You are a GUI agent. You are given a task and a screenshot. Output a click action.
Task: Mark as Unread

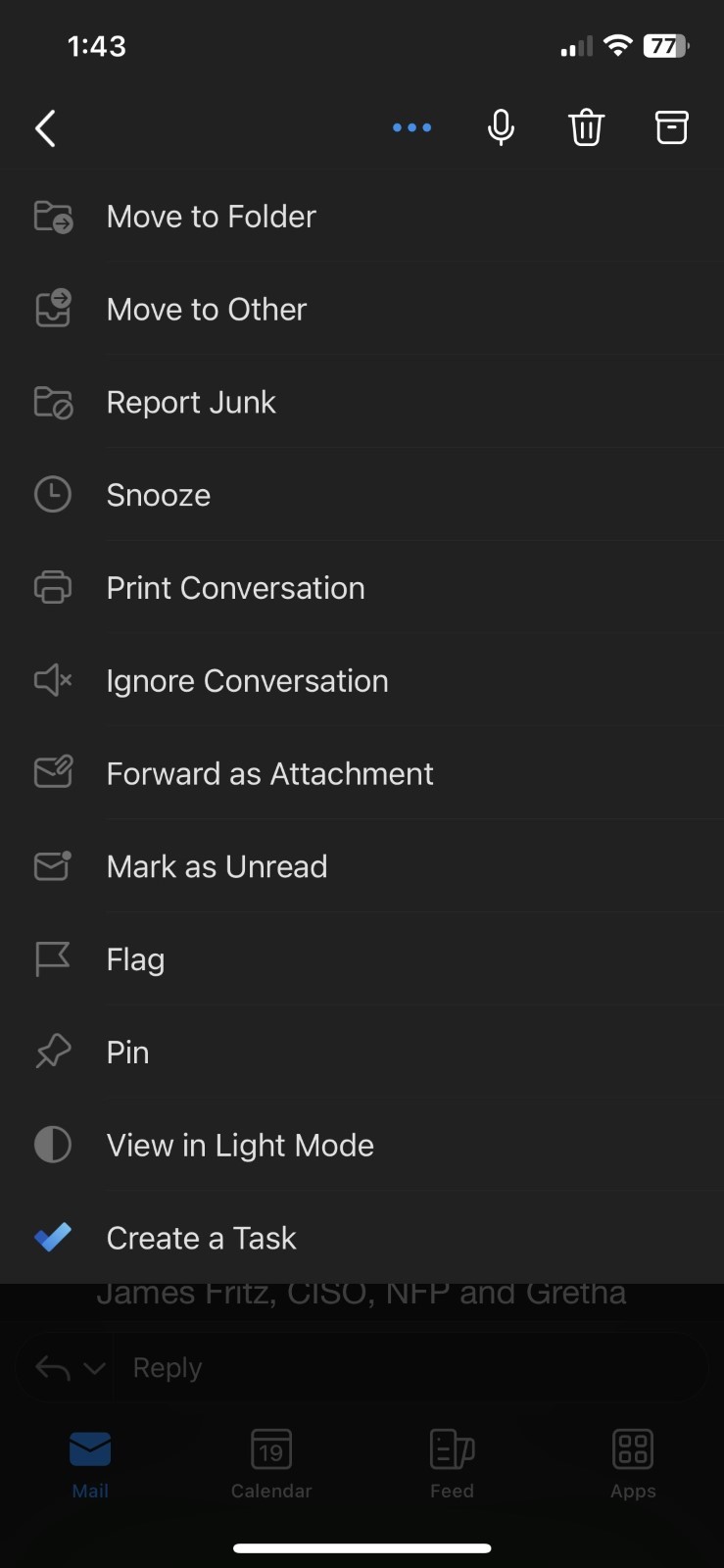point(217,866)
